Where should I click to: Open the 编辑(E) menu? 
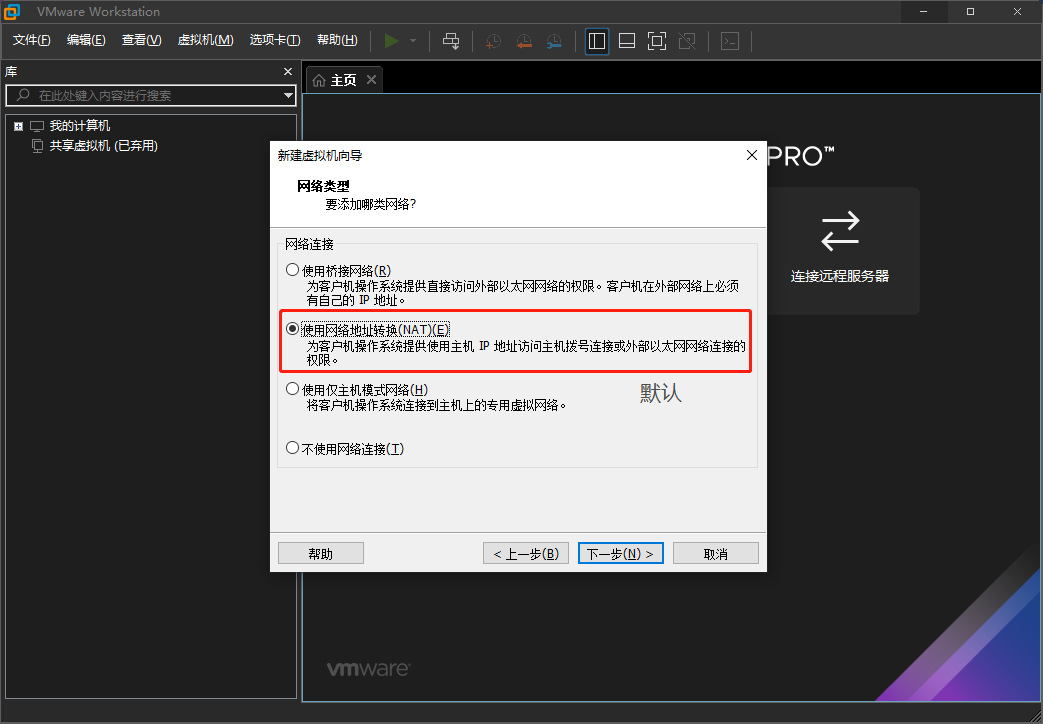[x=86, y=41]
